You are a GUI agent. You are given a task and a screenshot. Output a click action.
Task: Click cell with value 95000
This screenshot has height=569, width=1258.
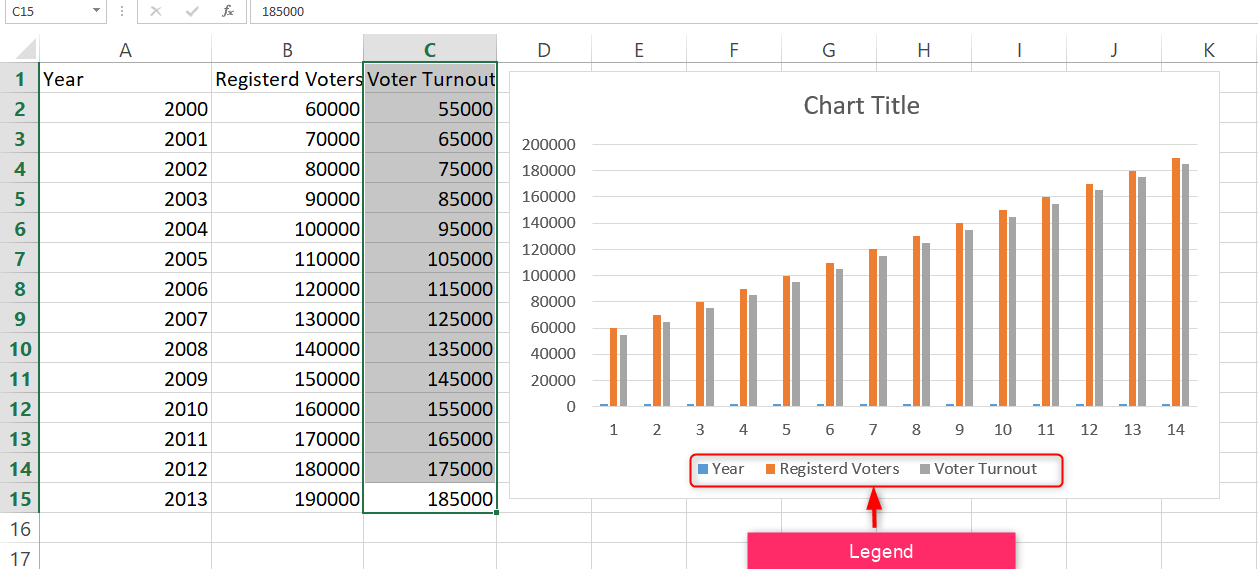[x=430, y=228]
